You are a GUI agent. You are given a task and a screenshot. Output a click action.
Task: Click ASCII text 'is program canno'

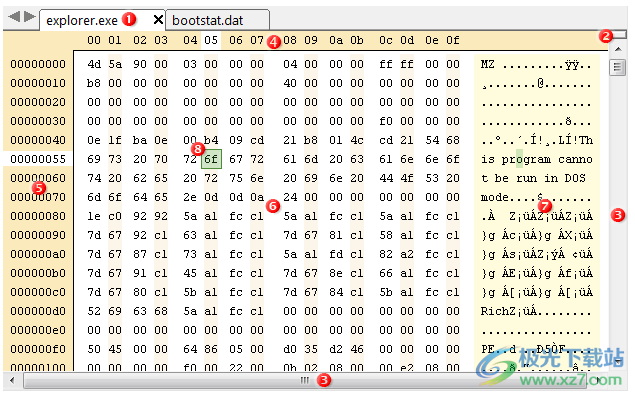point(536,160)
